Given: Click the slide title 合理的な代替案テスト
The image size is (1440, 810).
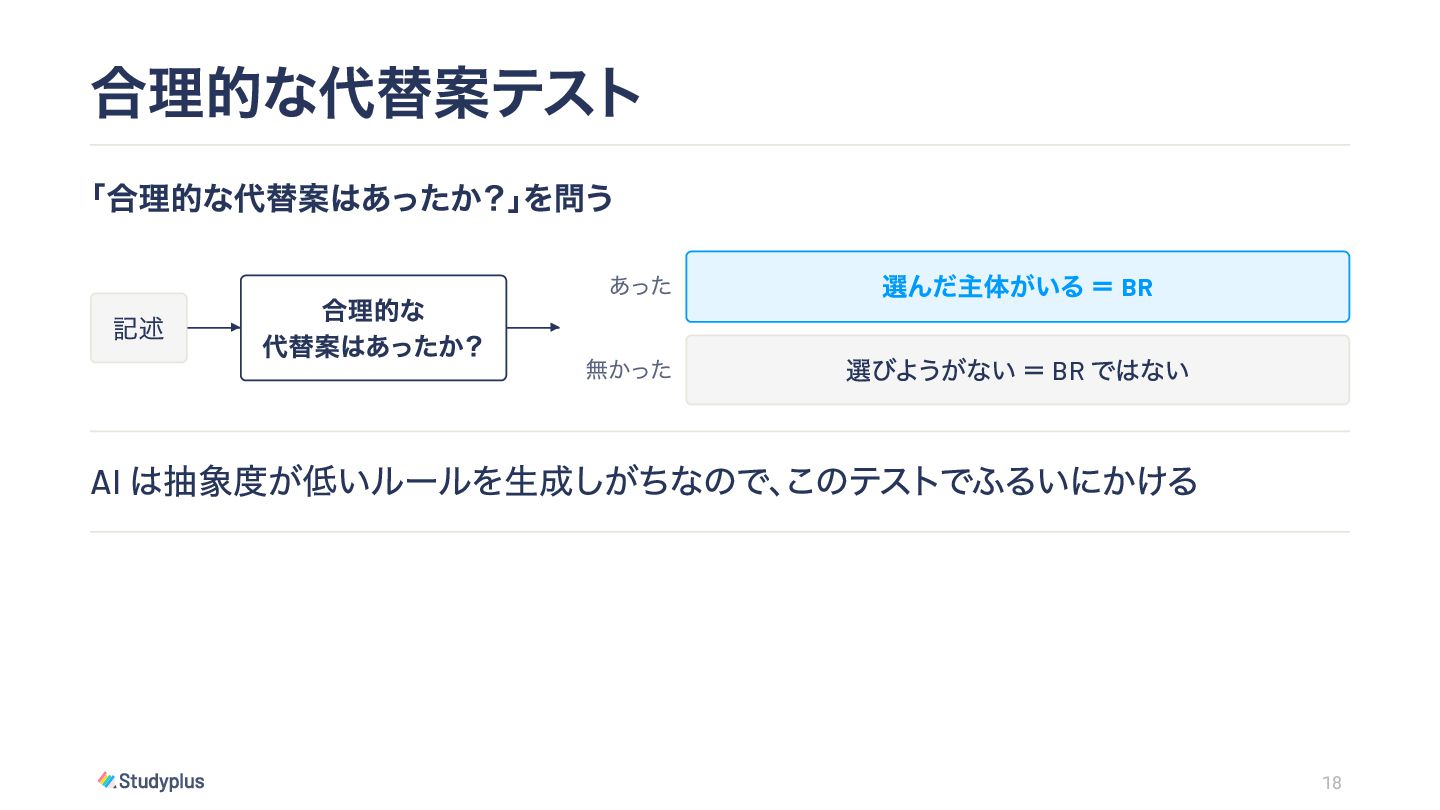Looking at the screenshot, I should [x=365, y=94].
